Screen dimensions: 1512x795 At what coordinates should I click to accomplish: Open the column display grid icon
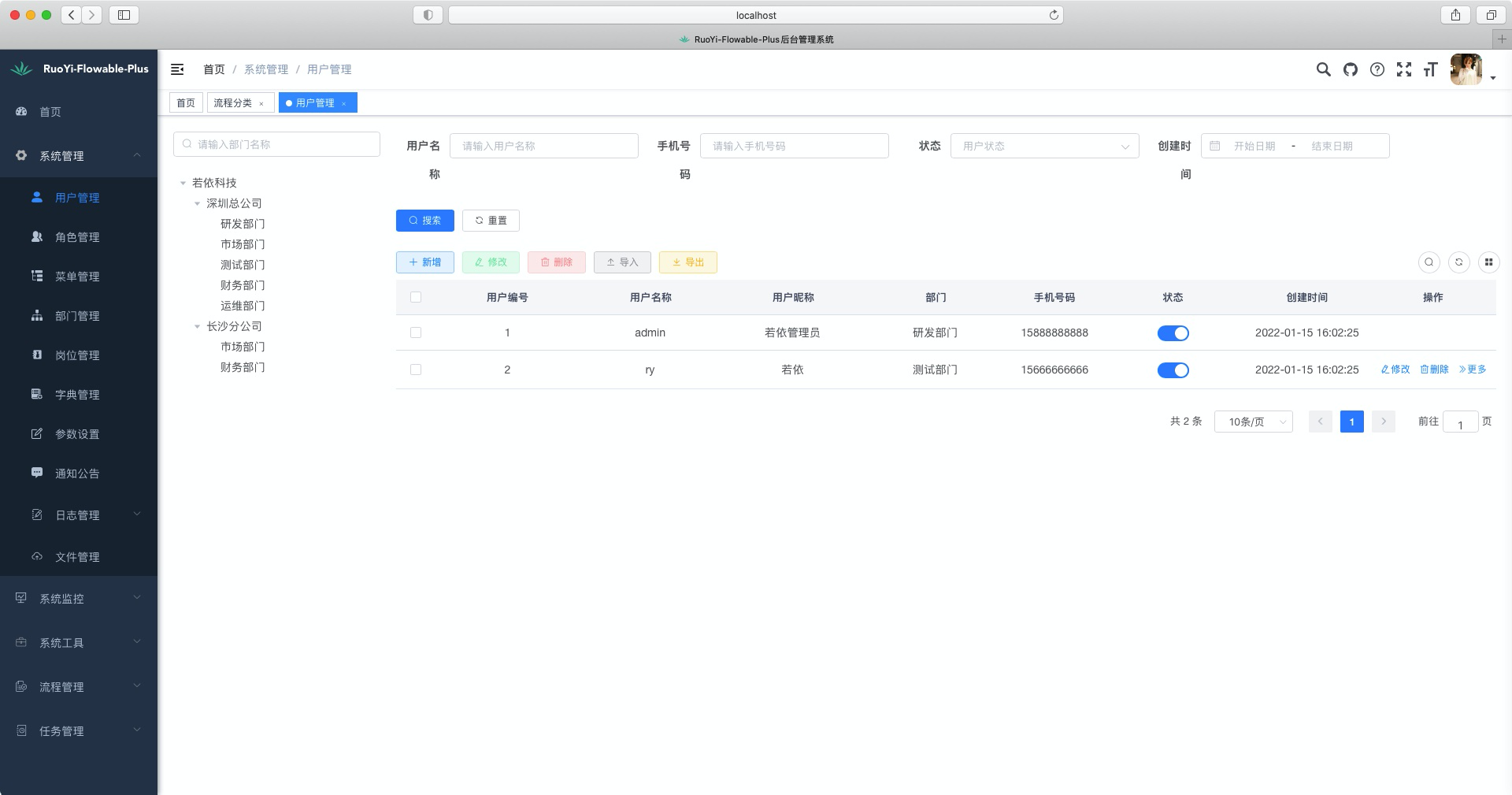click(1488, 262)
